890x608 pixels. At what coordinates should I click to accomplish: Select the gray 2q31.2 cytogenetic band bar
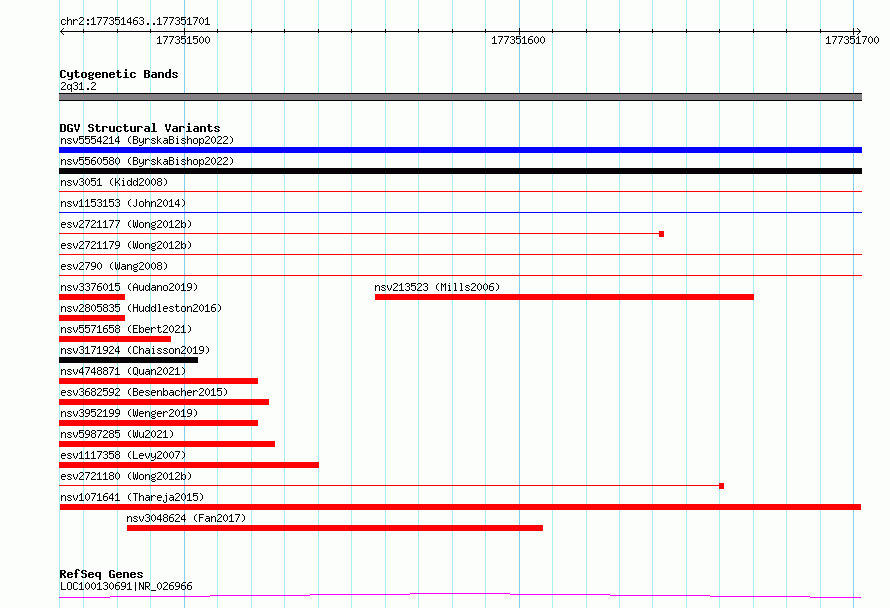(460, 97)
